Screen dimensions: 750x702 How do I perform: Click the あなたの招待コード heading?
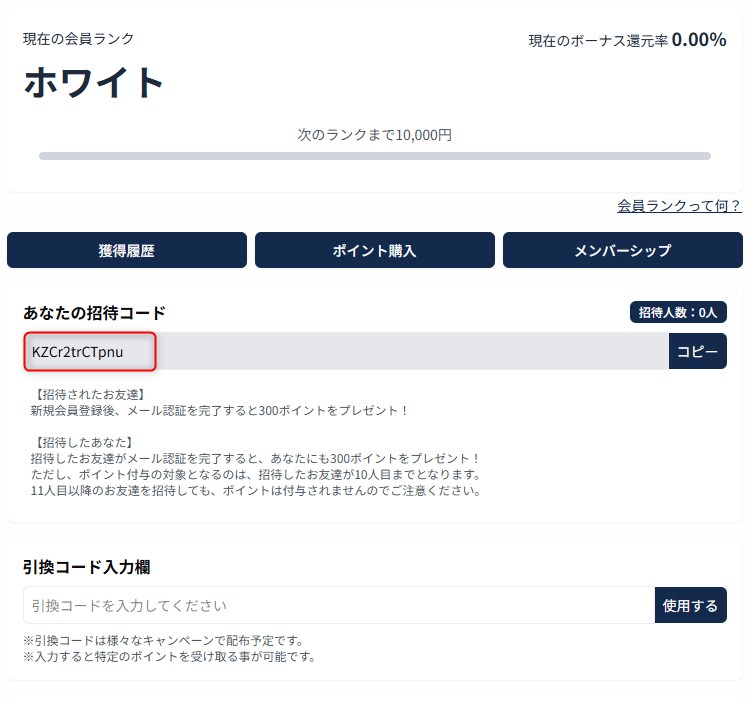point(94,313)
